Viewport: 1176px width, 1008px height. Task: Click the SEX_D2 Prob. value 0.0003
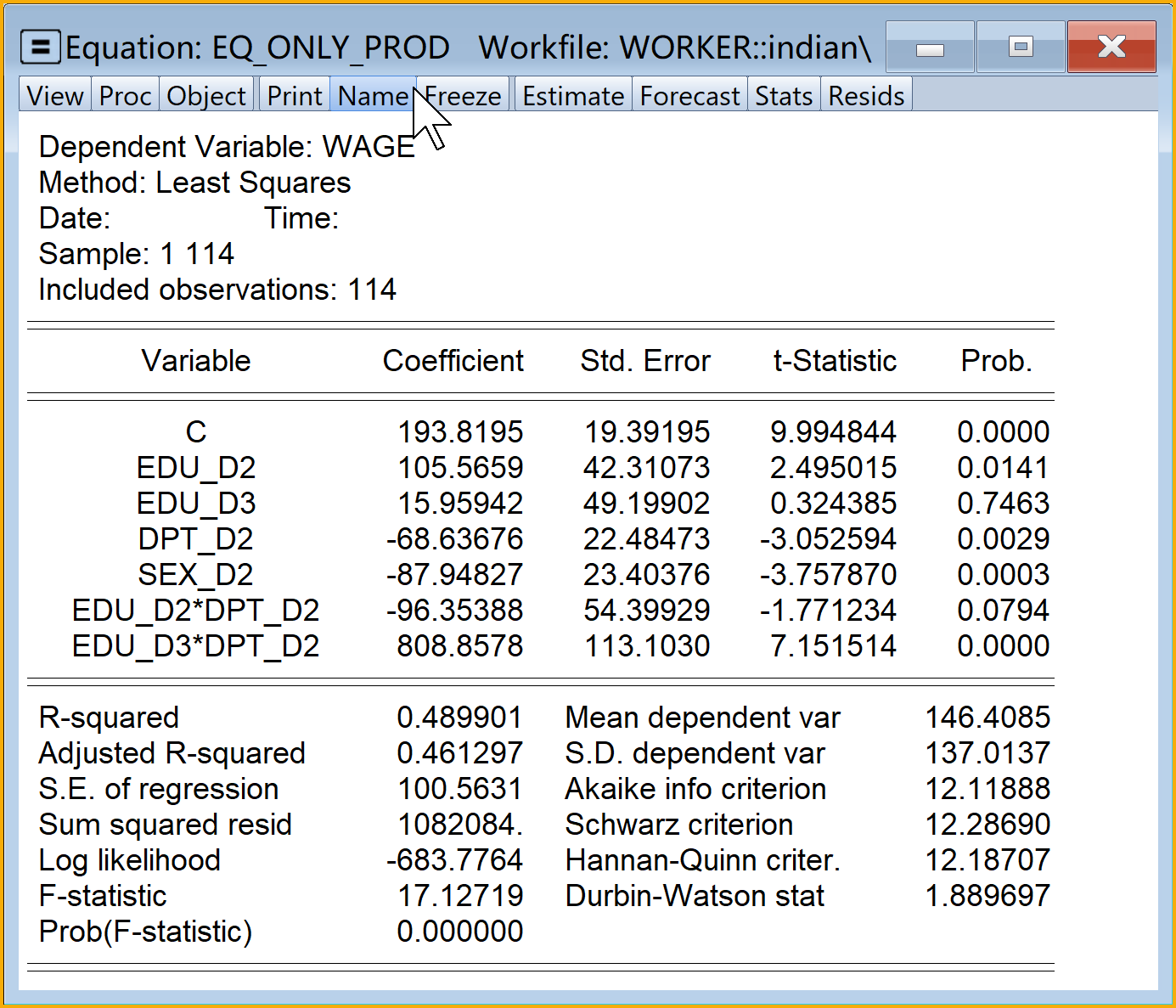click(1003, 575)
